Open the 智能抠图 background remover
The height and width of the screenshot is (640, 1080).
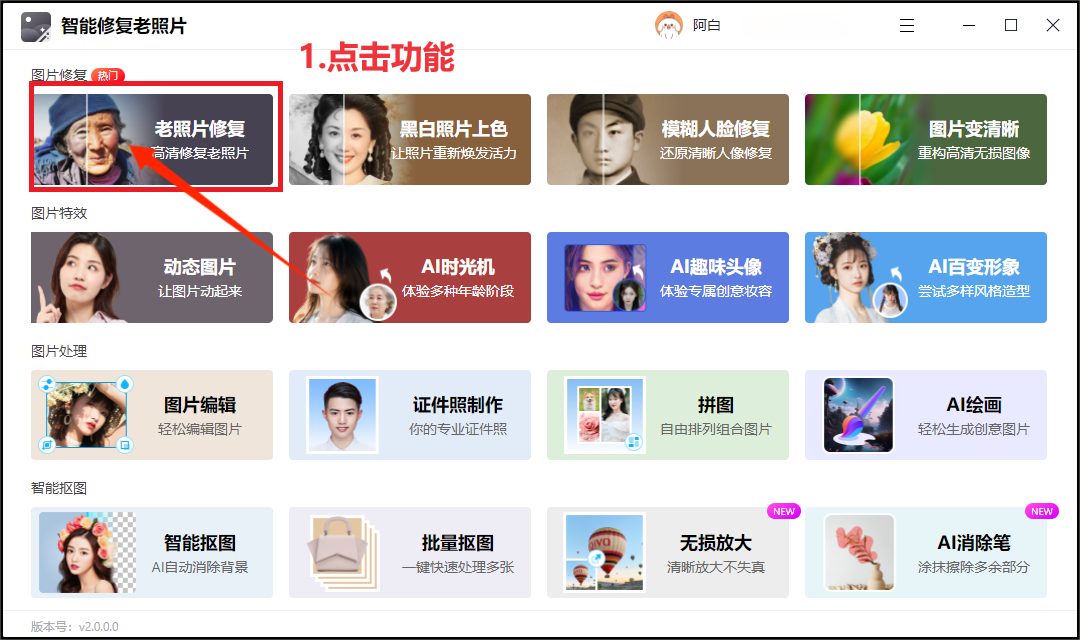coord(152,553)
